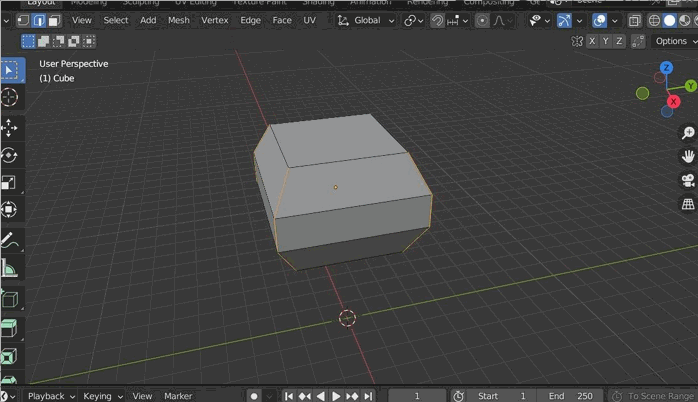
Task: Activate the Rotate tool
Action: point(10,155)
